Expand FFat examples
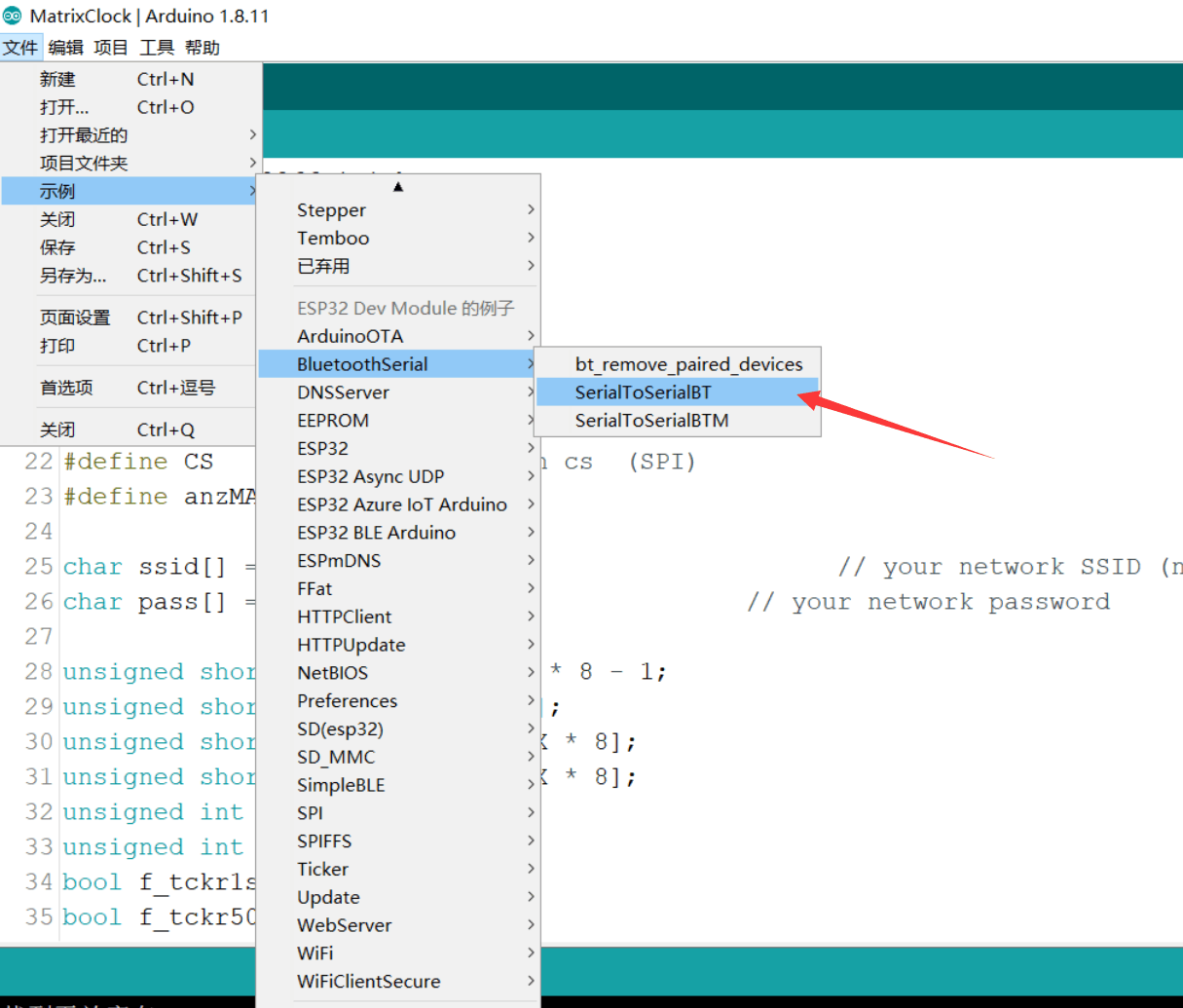Image resolution: width=1183 pixels, height=1008 pixels. click(398, 588)
